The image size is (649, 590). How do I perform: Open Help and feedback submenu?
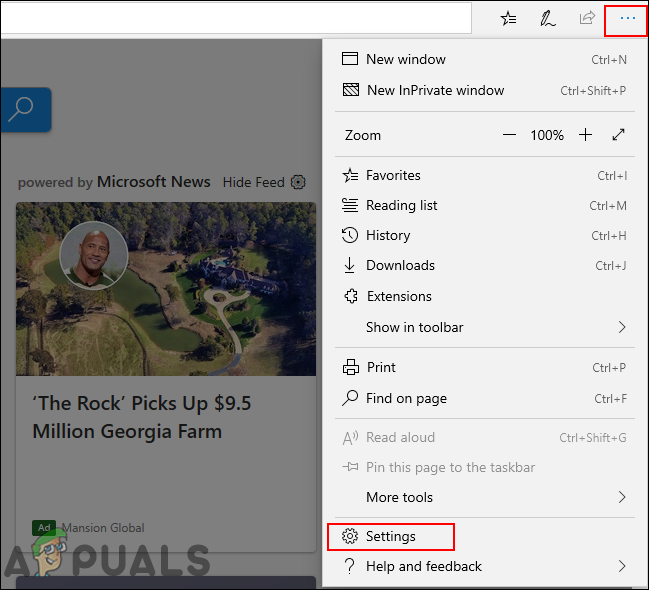[484, 566]
